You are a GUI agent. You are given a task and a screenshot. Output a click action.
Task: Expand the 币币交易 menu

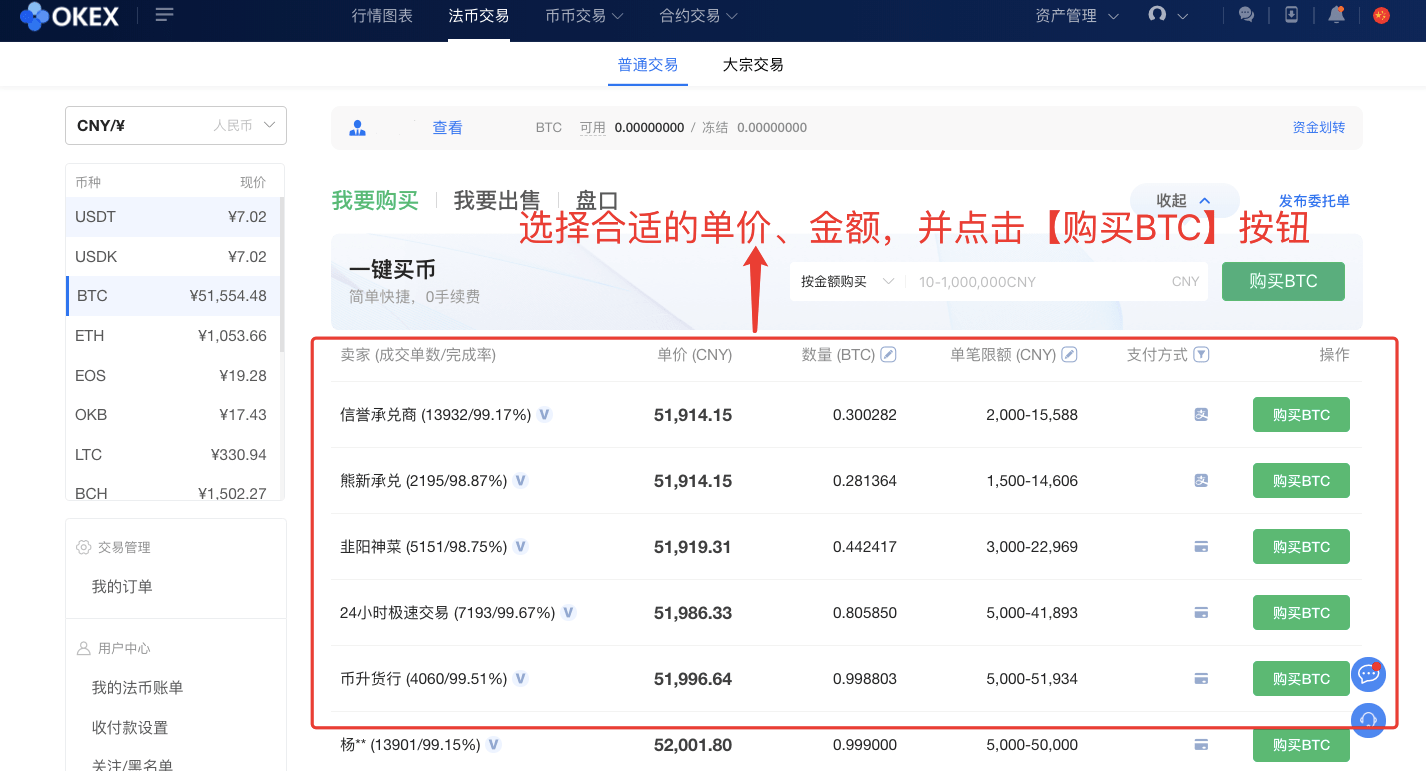[x=584, y=15]
